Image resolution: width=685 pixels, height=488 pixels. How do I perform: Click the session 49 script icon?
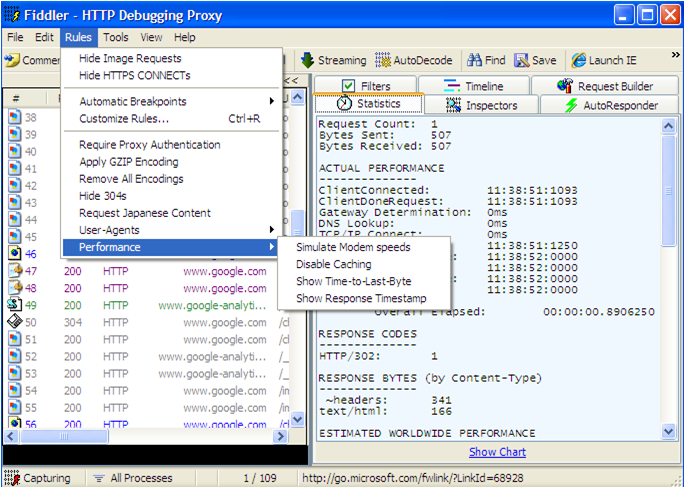coord(15,305)
